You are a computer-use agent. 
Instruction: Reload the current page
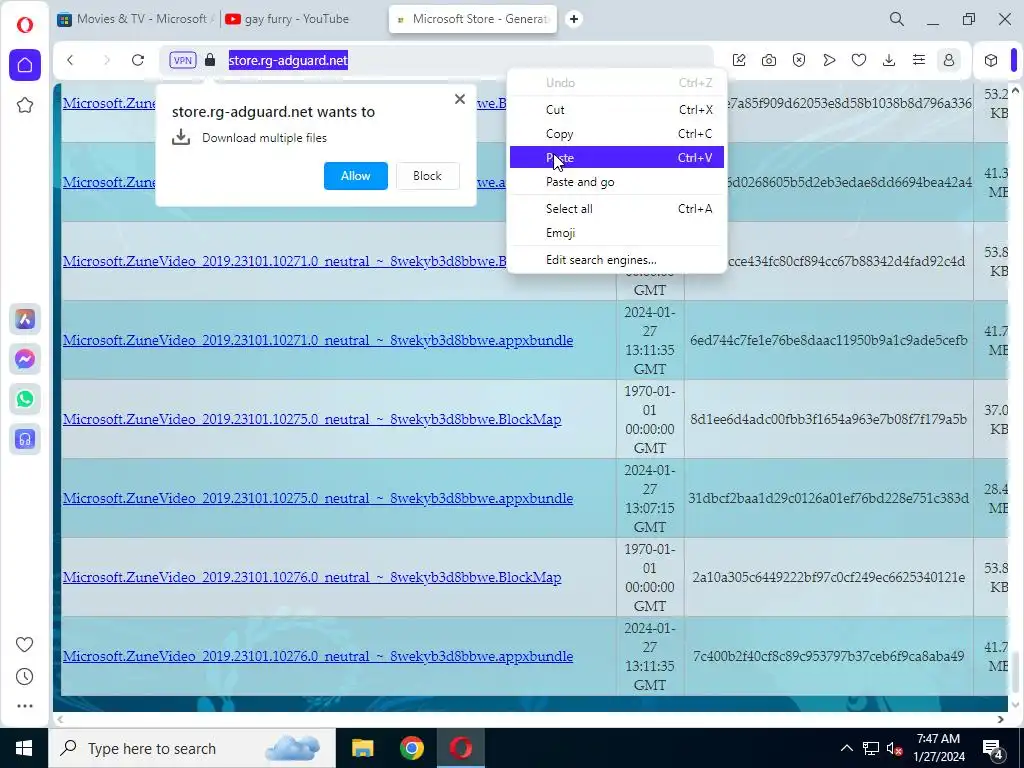pos(138,60)
